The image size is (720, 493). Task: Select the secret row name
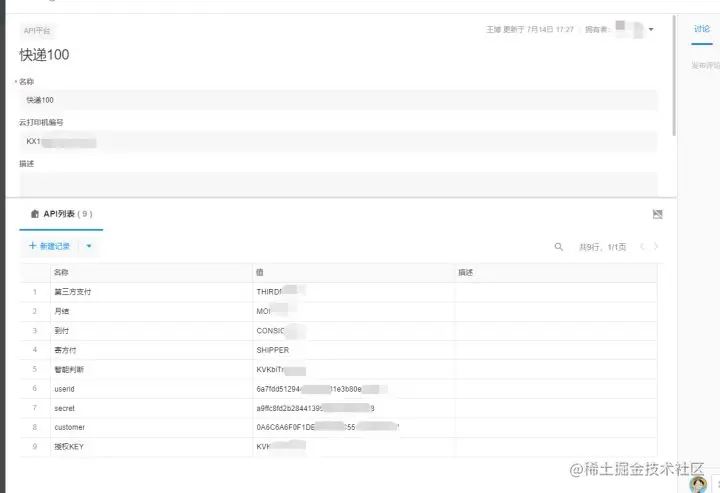tap(64, 408)
